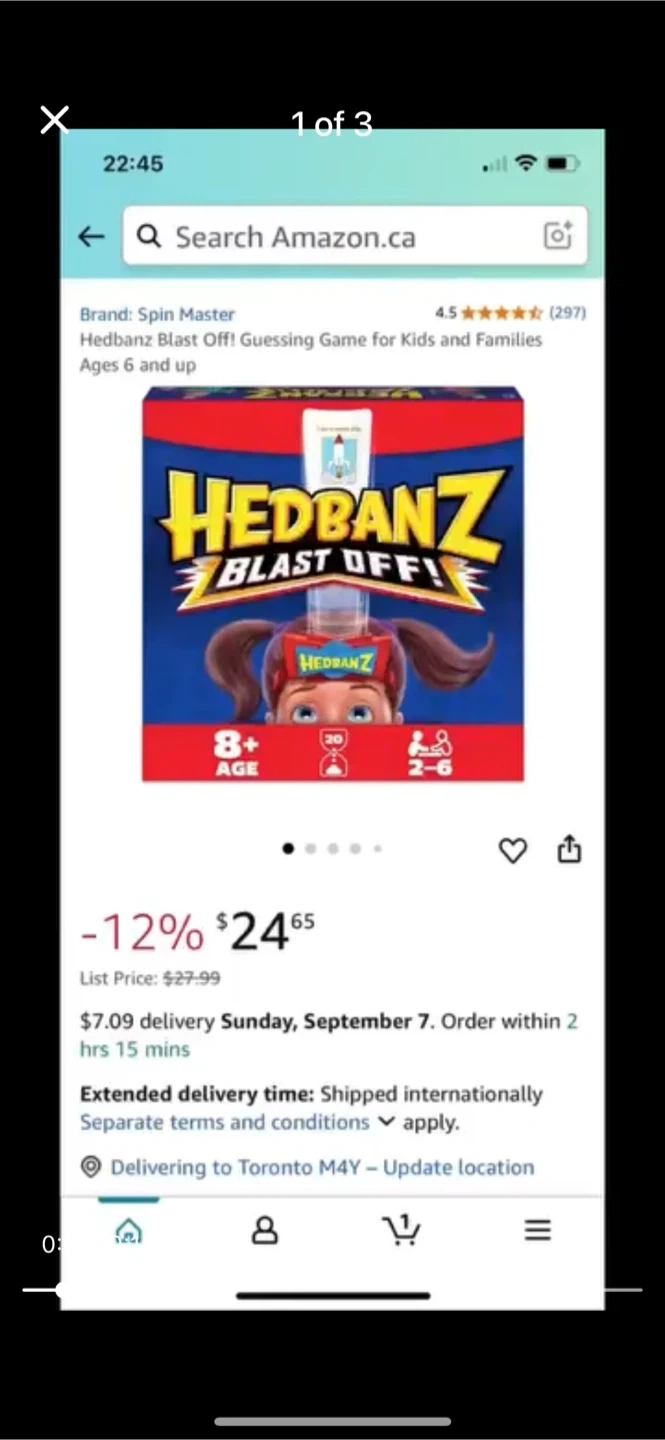The width and height of the screenshot is (665, 1440).
Task: View the 4.5 star ratings
Action: pos(510,313)
